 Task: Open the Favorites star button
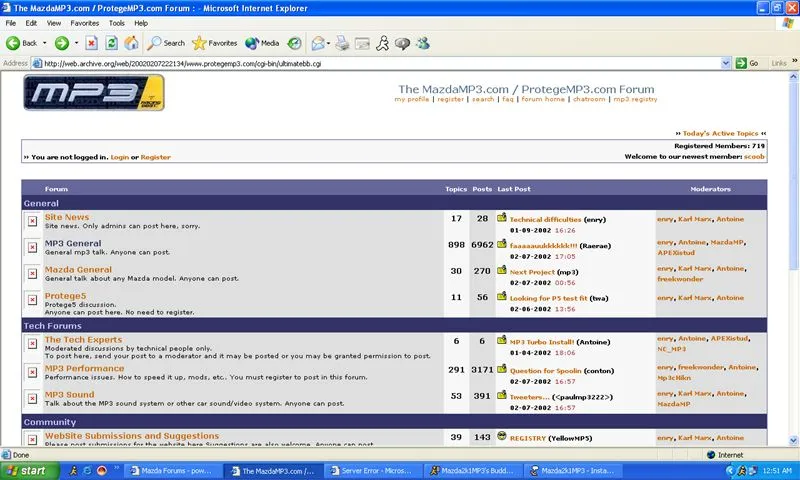coord(214,43)
